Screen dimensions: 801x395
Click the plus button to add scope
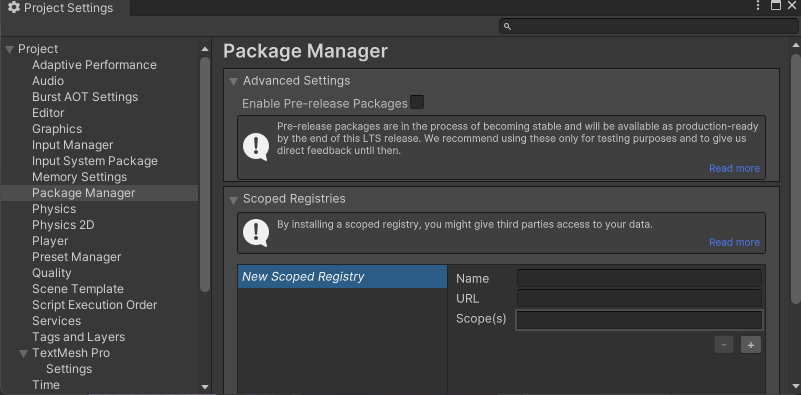[x=750, y=345]
